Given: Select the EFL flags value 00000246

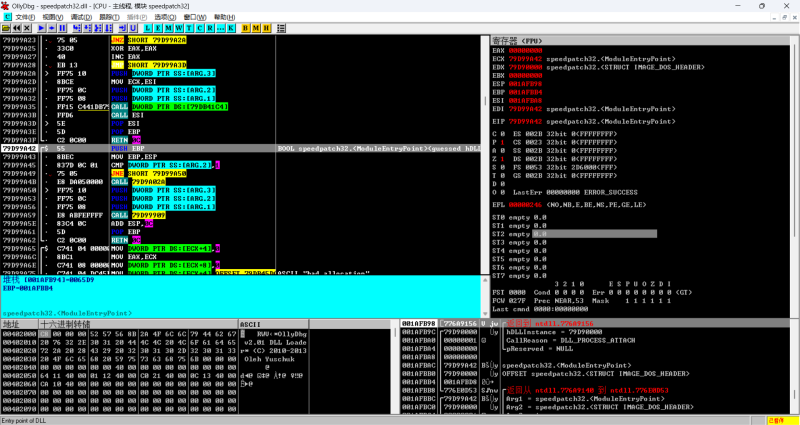Looking at the screenshot, I should [525, 204].
